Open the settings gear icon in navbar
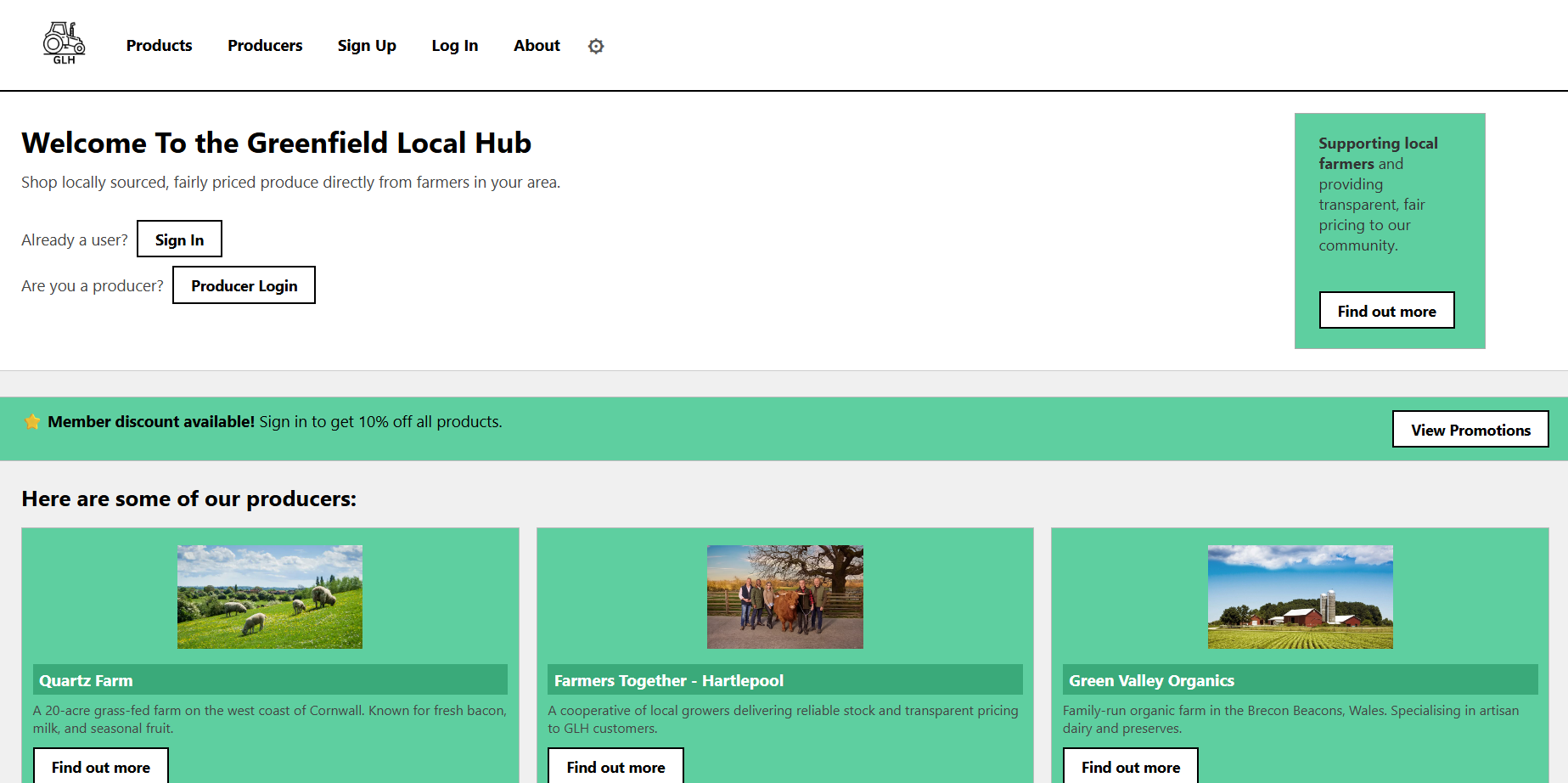Viewport: 1568px width, 783px height. 596,46
